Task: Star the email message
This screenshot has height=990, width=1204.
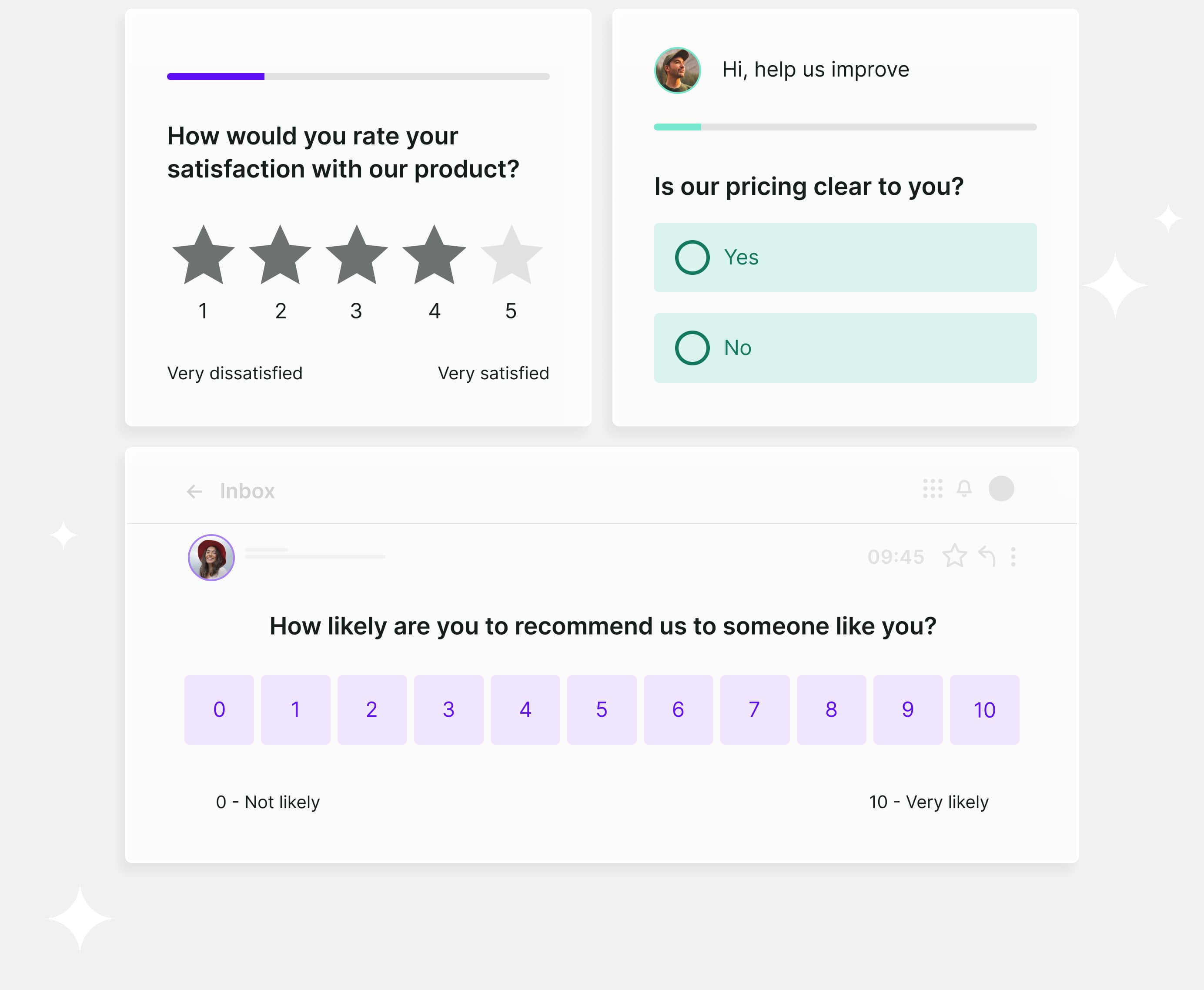Action: [955, 556]
